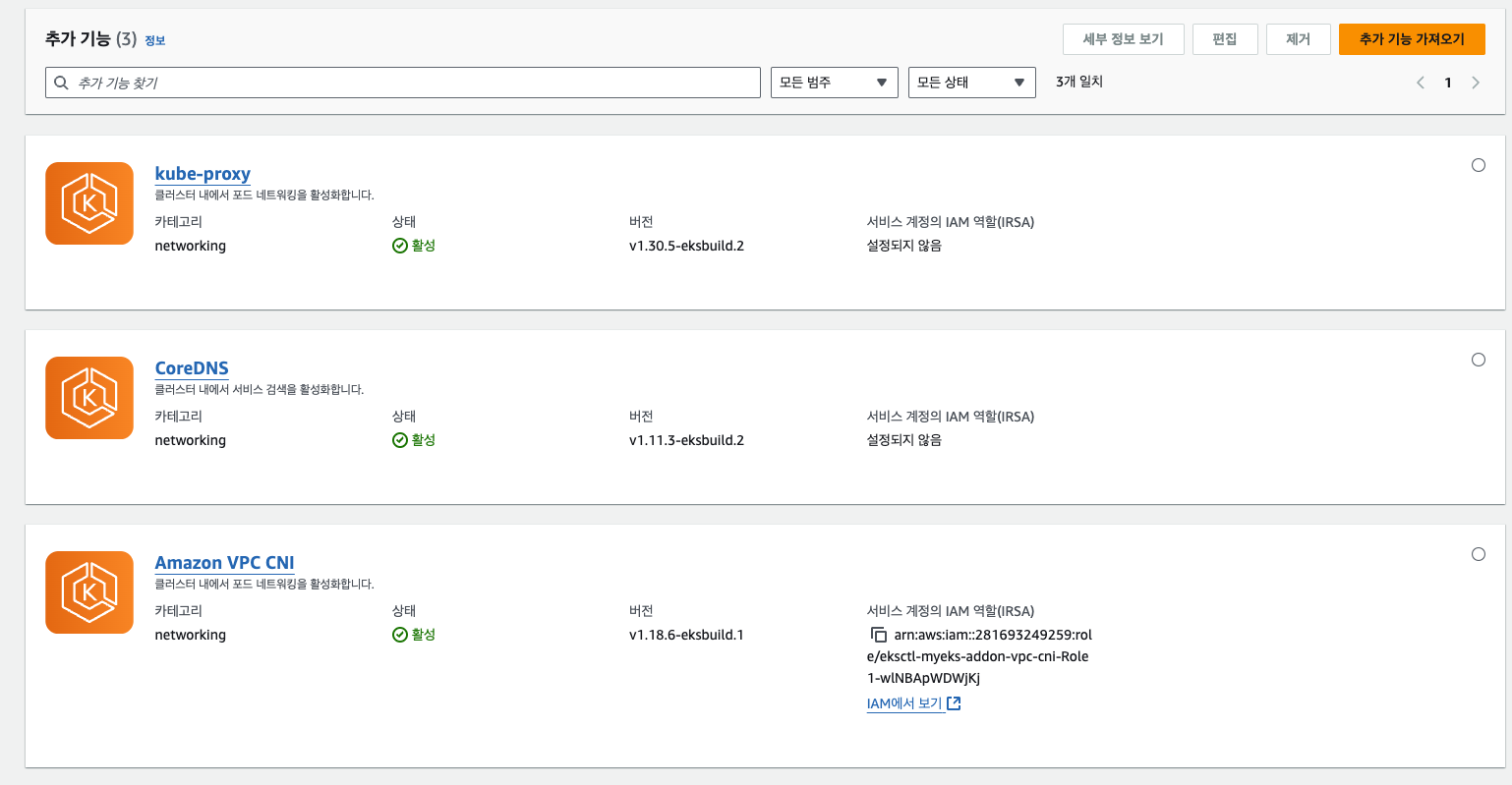Click the 정보 info link
Image resolution: width=1512 pixels, height=785 pixels.
pos(155,41)
